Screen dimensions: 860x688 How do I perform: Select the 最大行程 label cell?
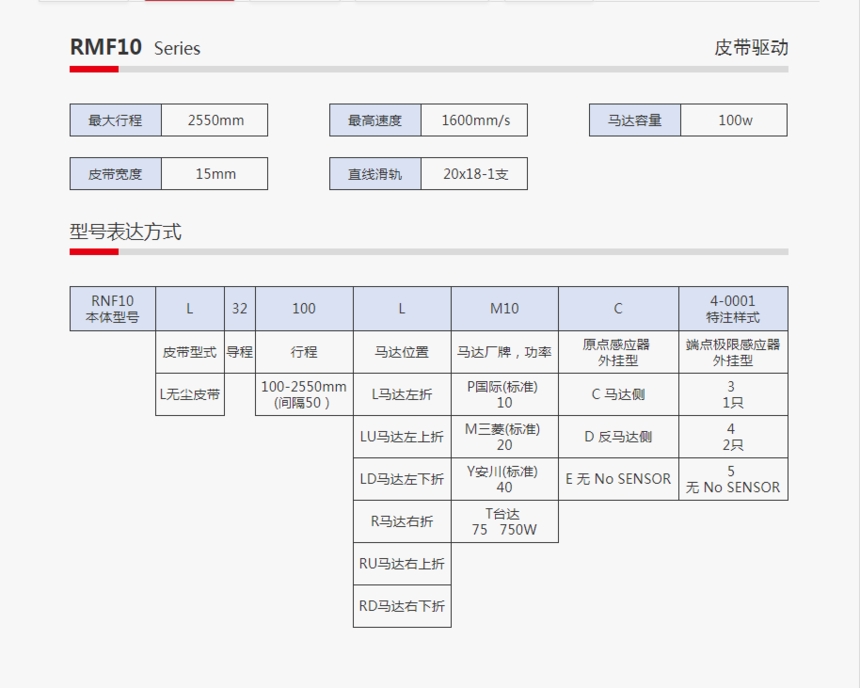[115, 120]
